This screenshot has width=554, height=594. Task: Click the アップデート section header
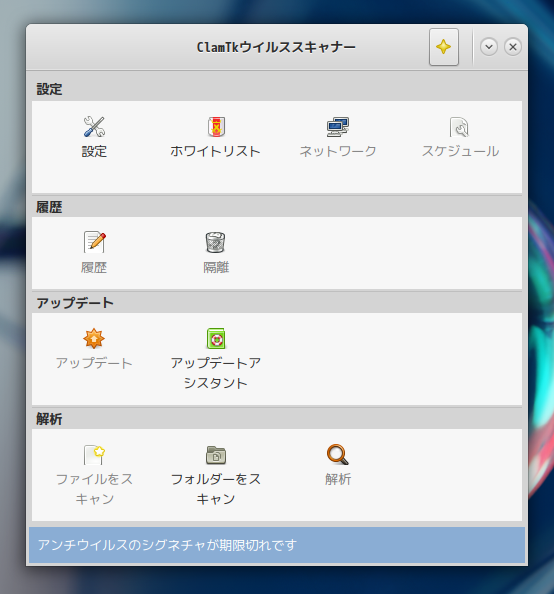coord(75,303)
